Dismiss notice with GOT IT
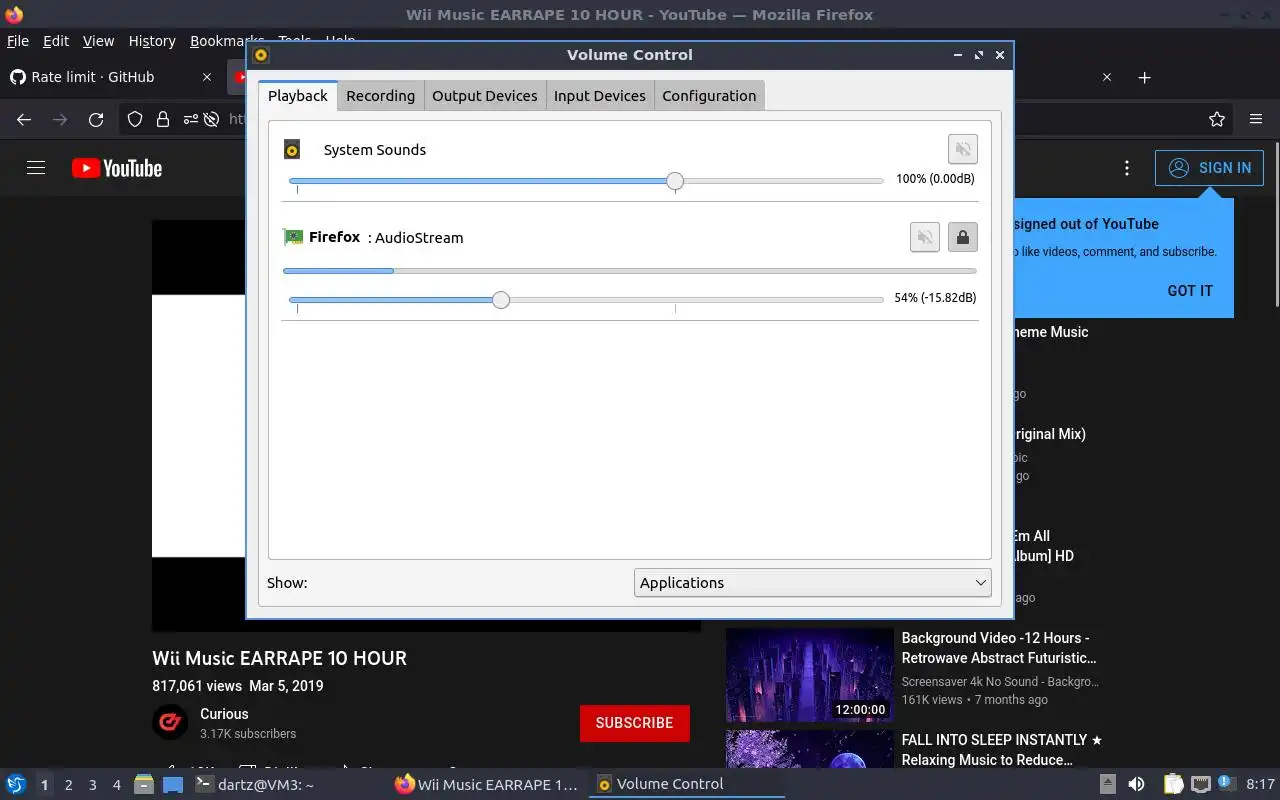The image size is (1280, 800). pos(1190,291)
